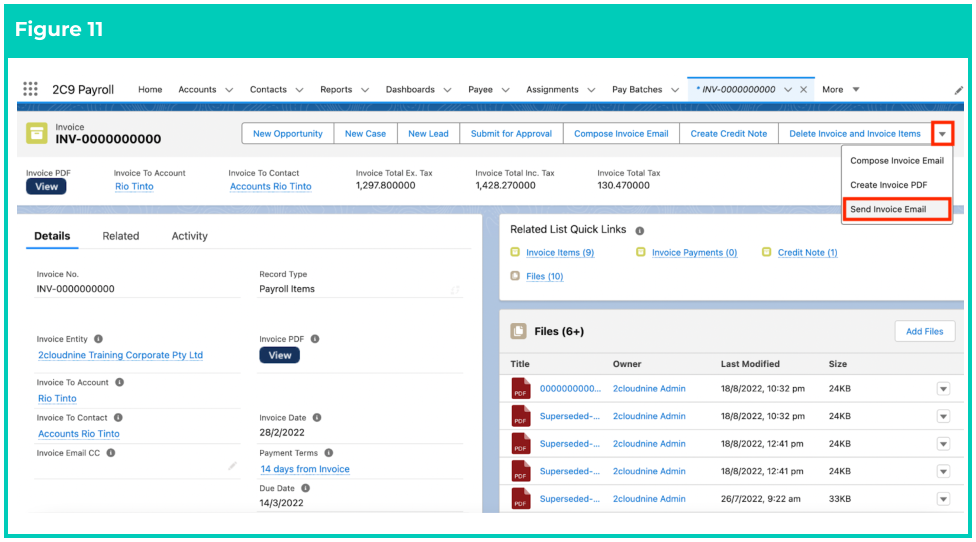The height and width of the screenshot is (542, 976).
Task: Expand the Contacts navigation dropdown
Action: 299,90
